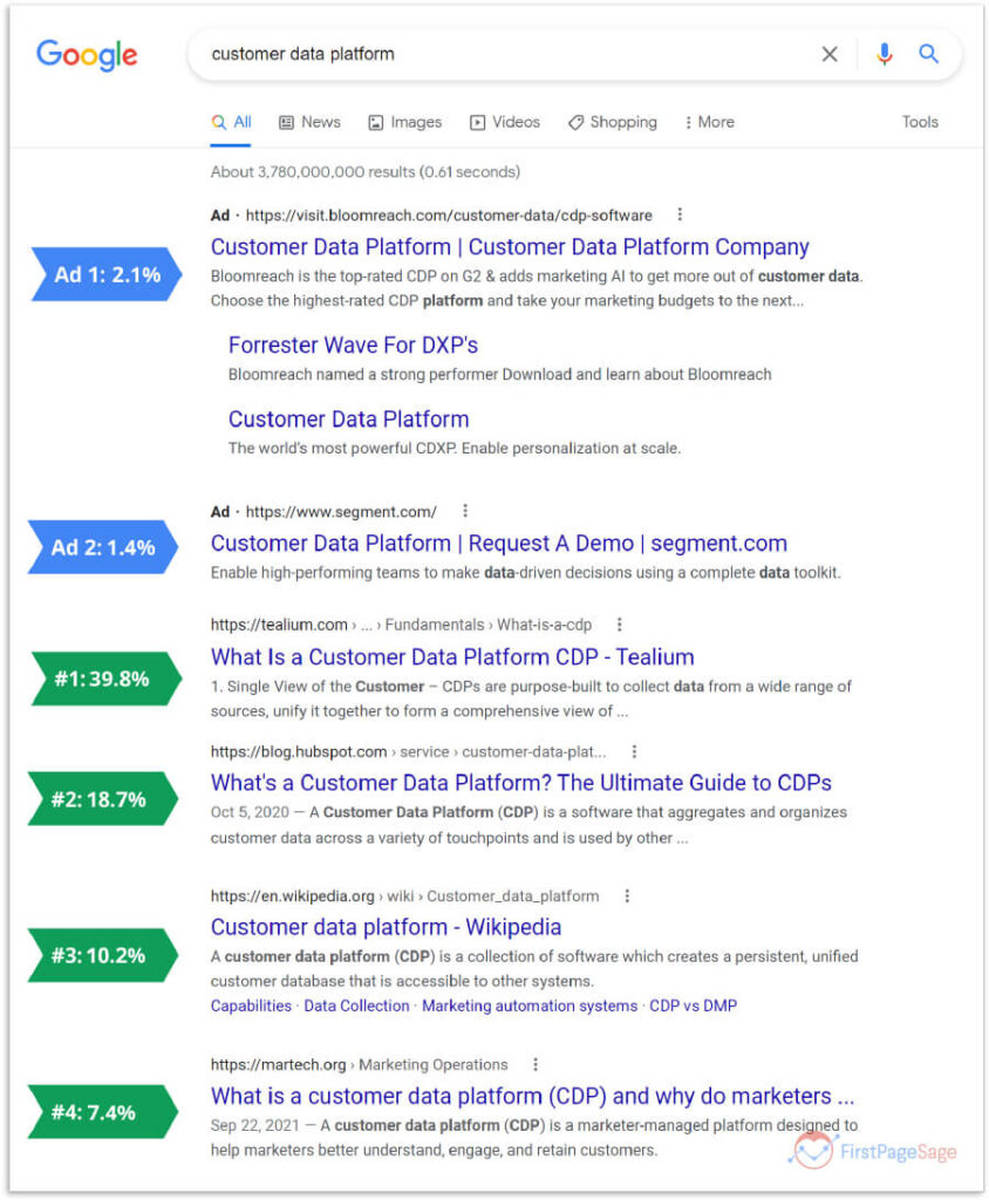Open the Videos tab
Image resolution: width=989 pixels, height=1200 pixels.
505,122
